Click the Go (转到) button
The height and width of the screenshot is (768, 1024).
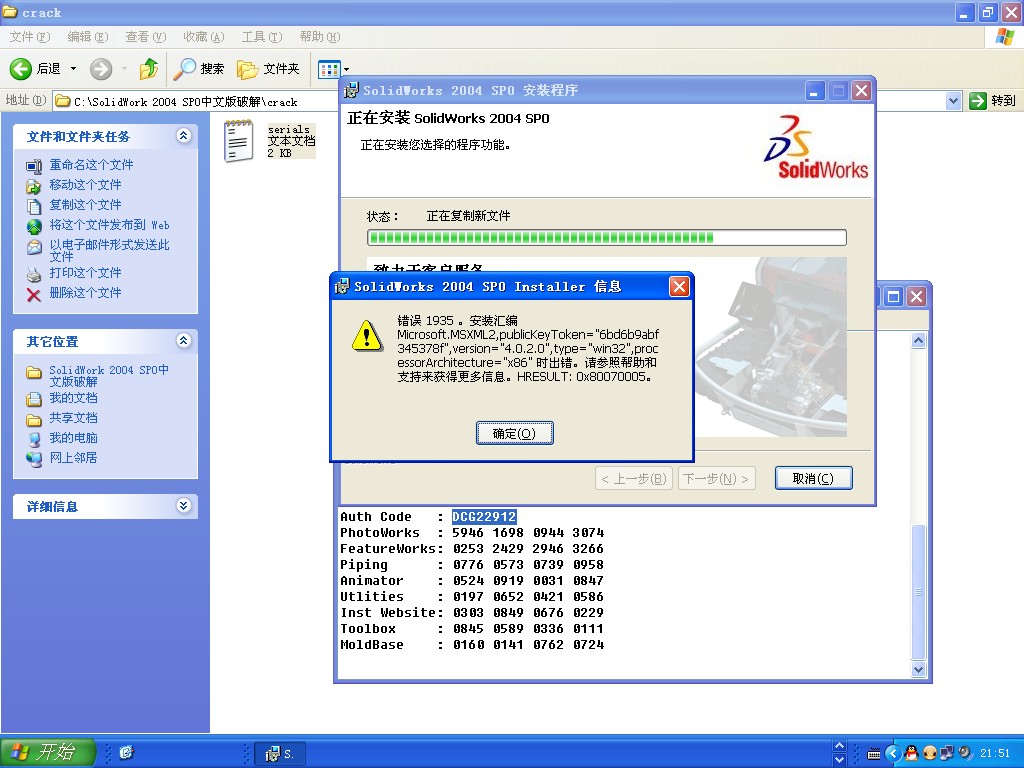[x=993, y=101]
